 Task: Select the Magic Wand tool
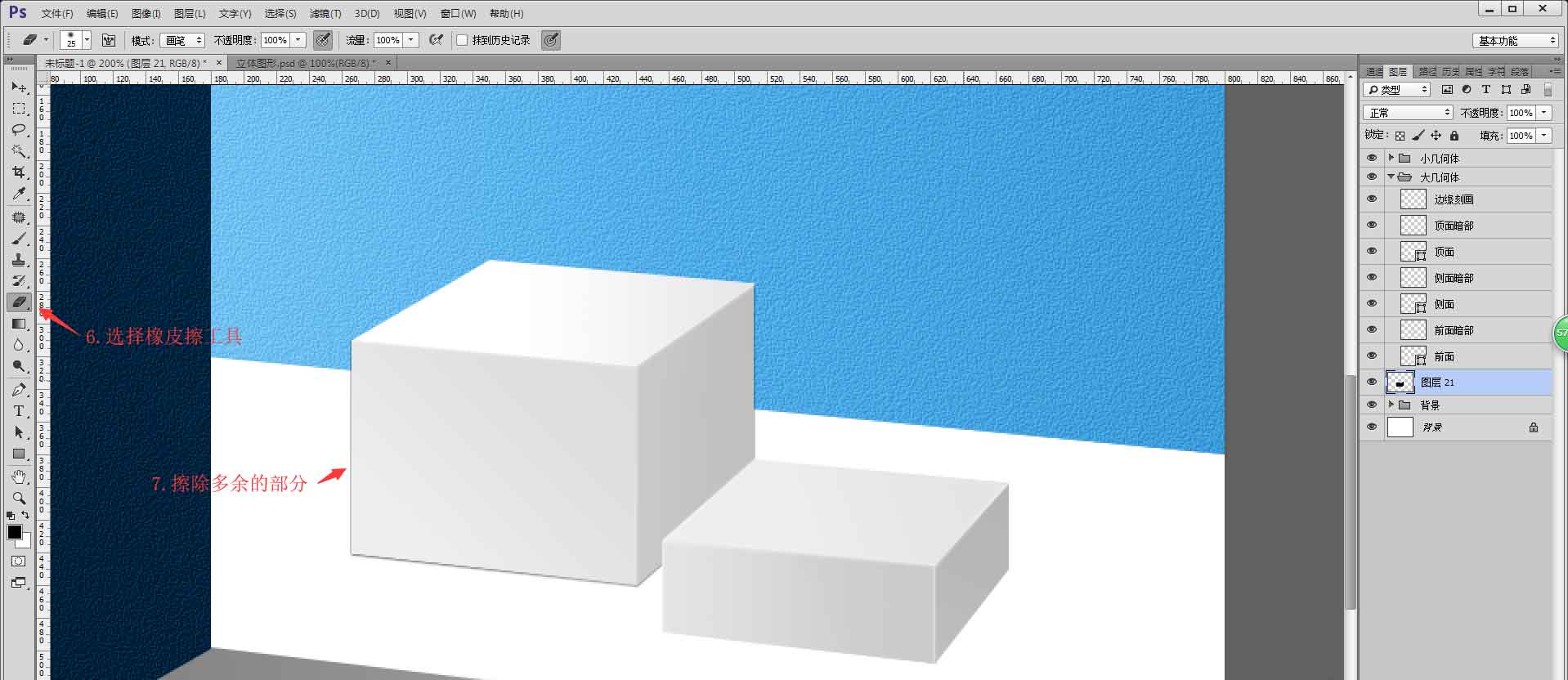coord(19,151)
